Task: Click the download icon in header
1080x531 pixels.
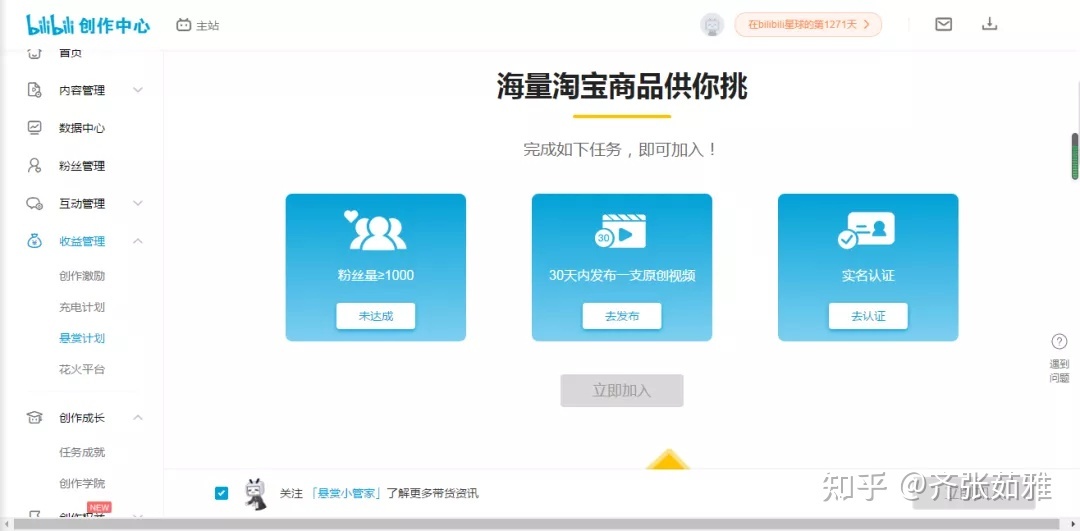Action: (989, 24)
